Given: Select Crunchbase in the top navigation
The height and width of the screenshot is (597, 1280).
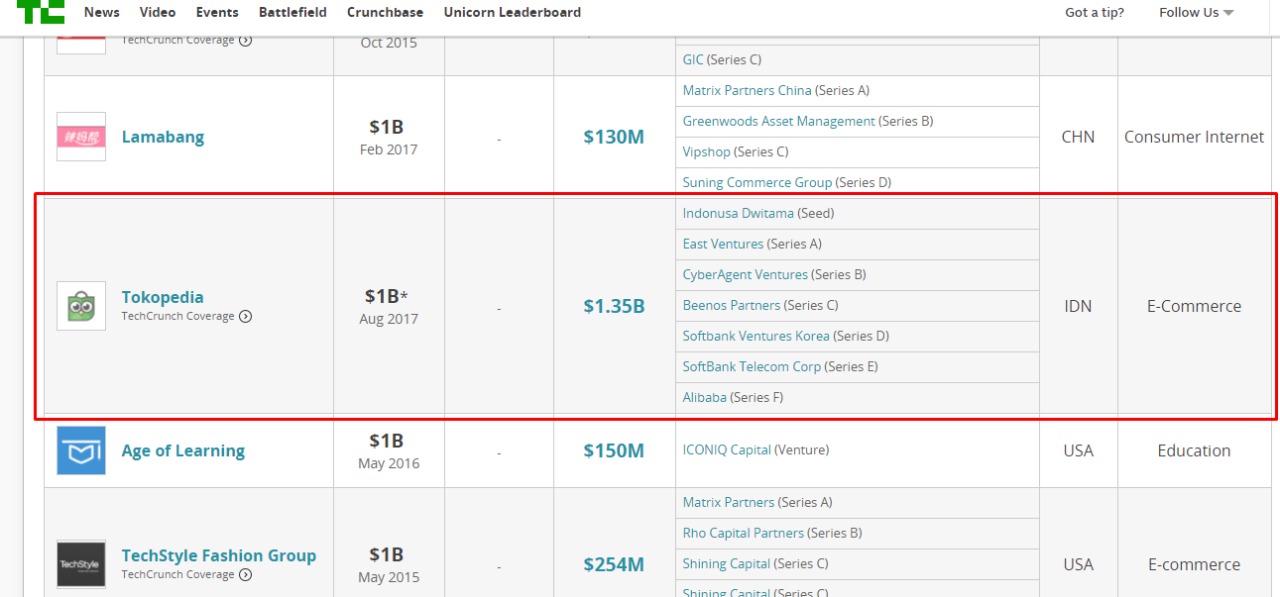Looking at the screenshot, I should click(385, 13).
